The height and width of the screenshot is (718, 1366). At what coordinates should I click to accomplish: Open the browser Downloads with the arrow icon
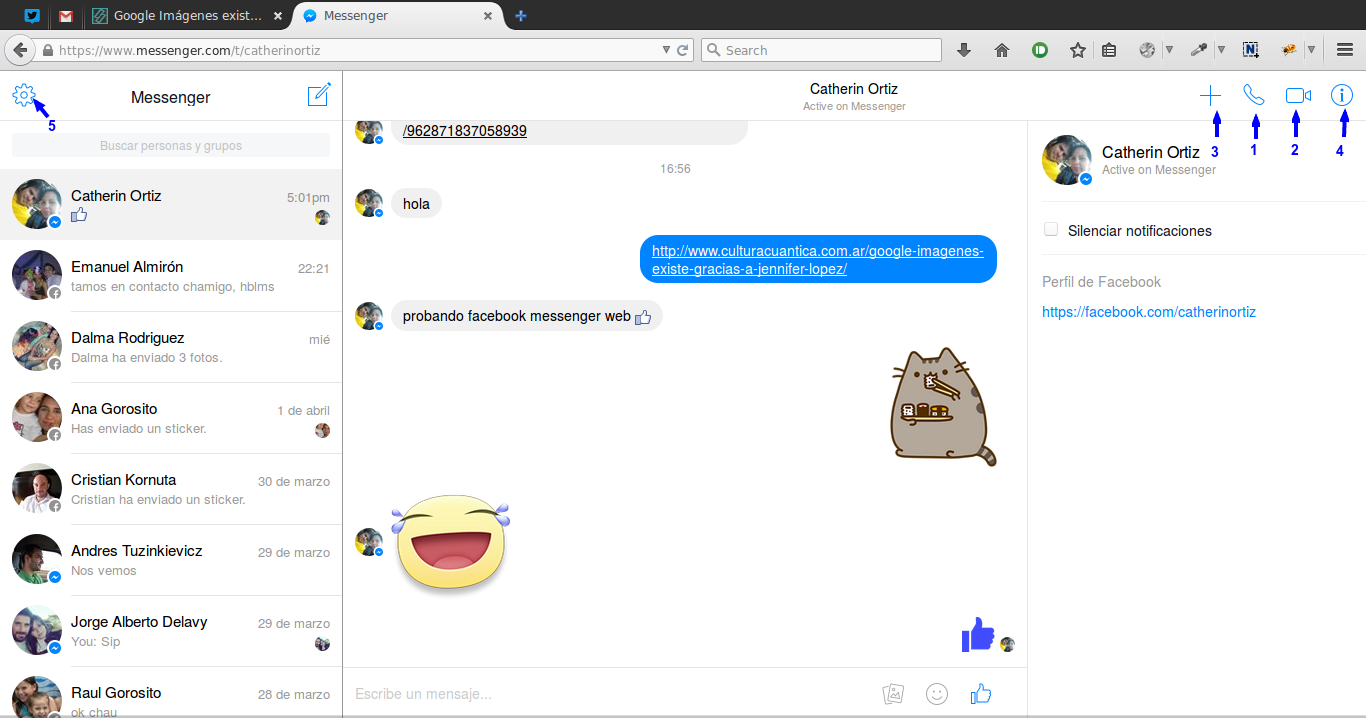pyautogui.click(x=964, y=49)
